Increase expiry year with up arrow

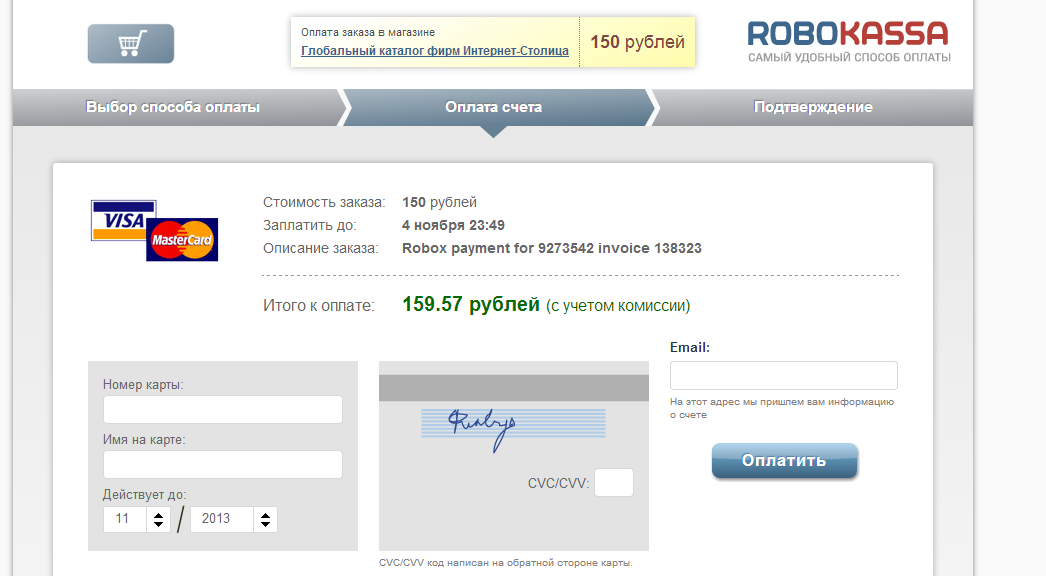[x=264, y=514]
